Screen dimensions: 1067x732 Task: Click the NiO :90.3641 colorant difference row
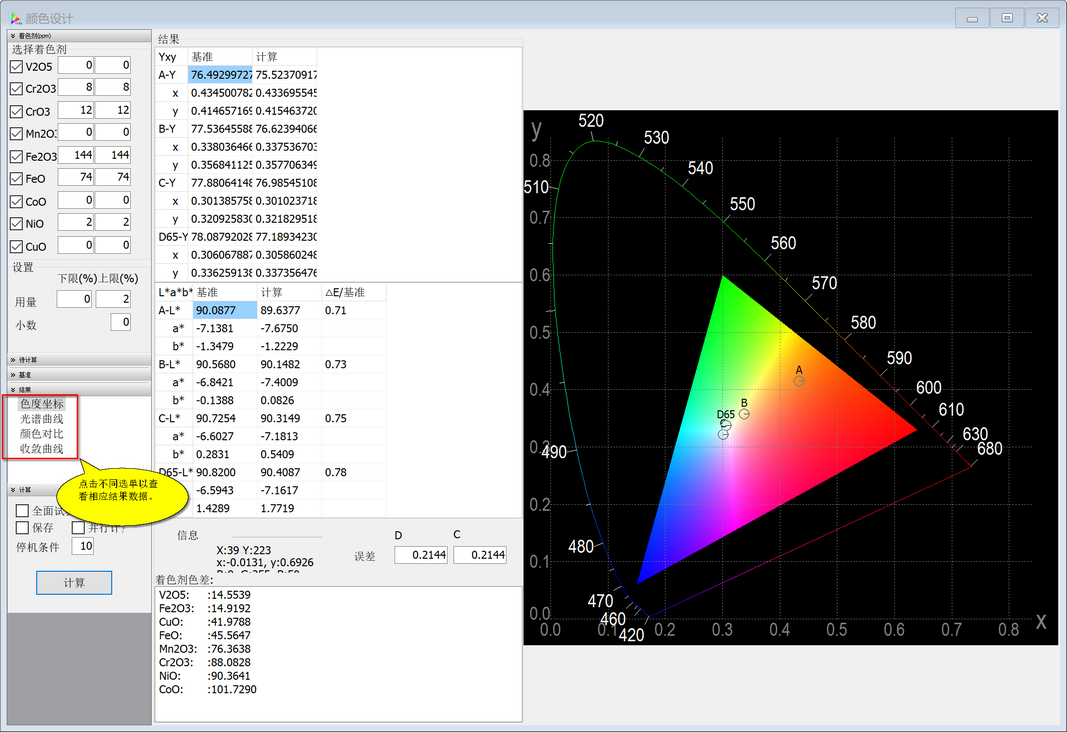pos(205,676)
